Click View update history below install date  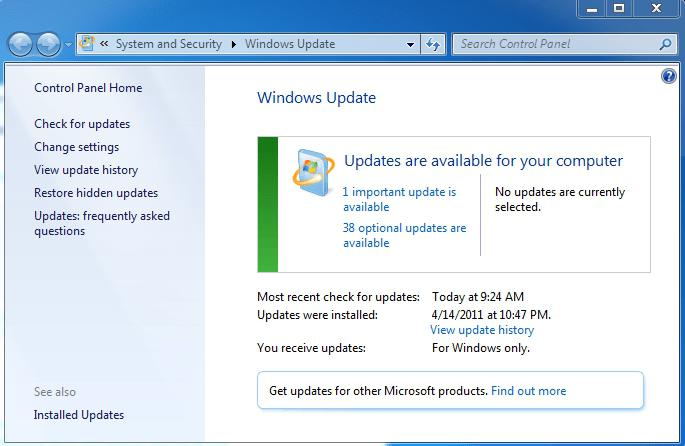click(482, 330)
